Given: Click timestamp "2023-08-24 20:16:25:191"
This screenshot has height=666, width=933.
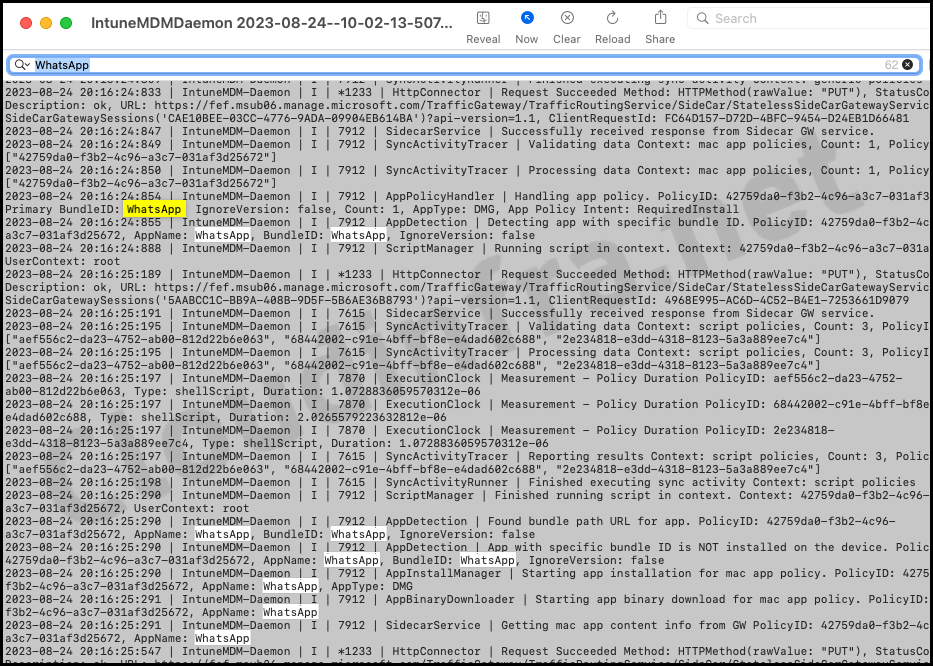Looking at the screenshot, I should [83, 313].
